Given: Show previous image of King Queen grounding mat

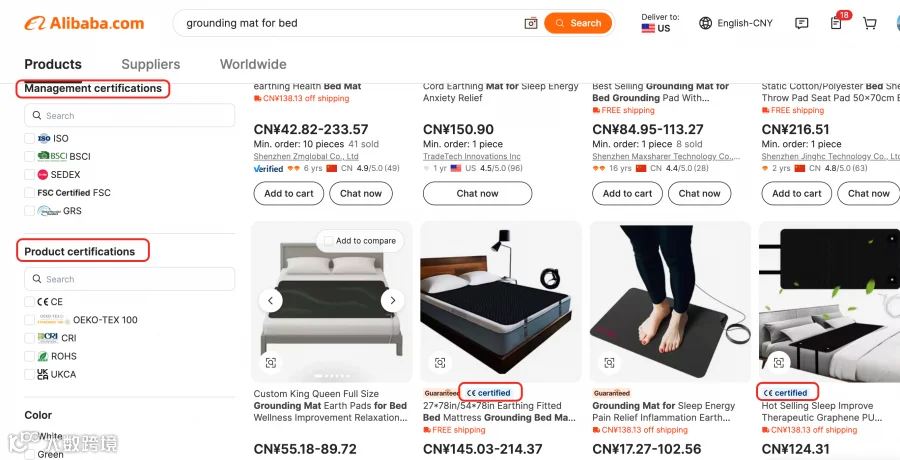Looking at the screenshot, I should [270, 300].
